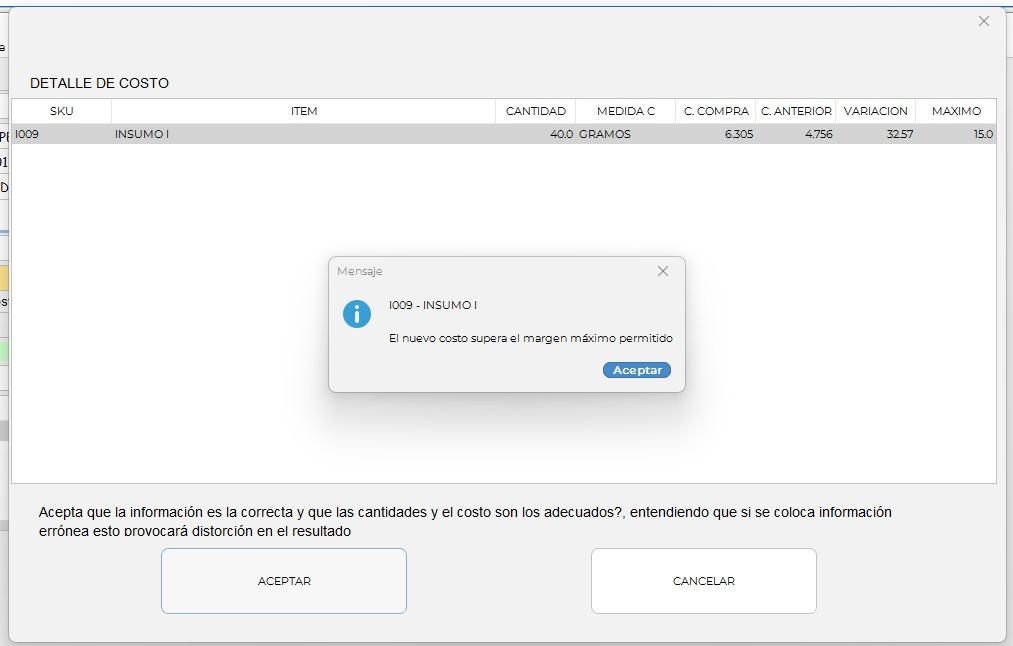The width and height of the screenshot is (1013, 646).
Task: Click the ITEM column header
Action: [304, 111]
